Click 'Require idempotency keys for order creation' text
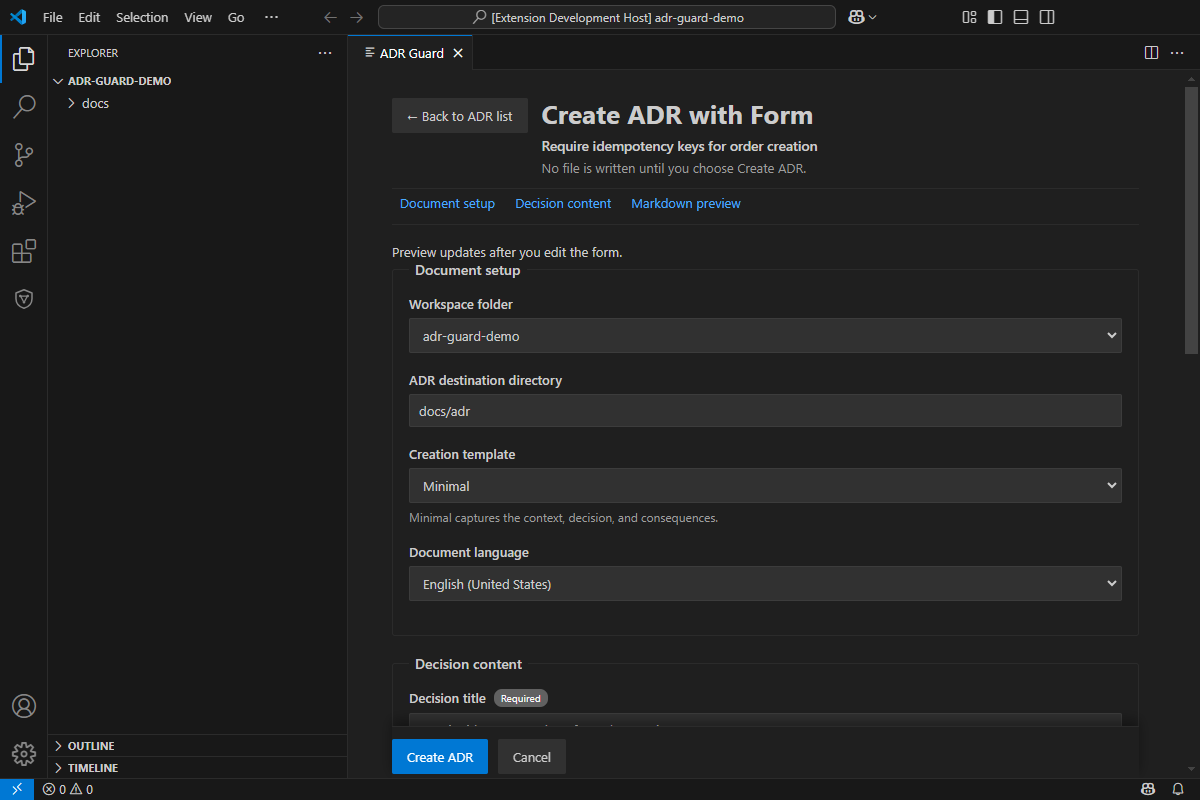This screenshot has width=1200, height=800. pos(679,146)
